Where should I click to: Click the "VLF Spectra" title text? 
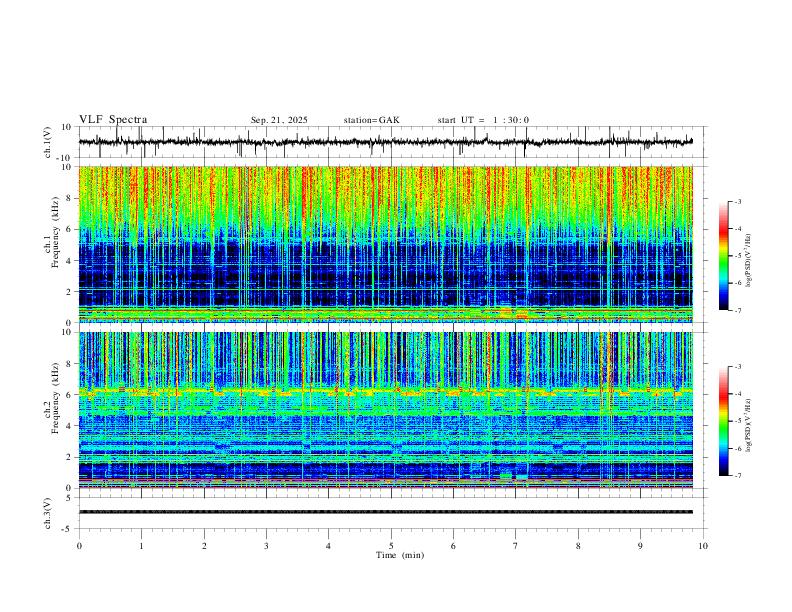click(x=113, y=120)
